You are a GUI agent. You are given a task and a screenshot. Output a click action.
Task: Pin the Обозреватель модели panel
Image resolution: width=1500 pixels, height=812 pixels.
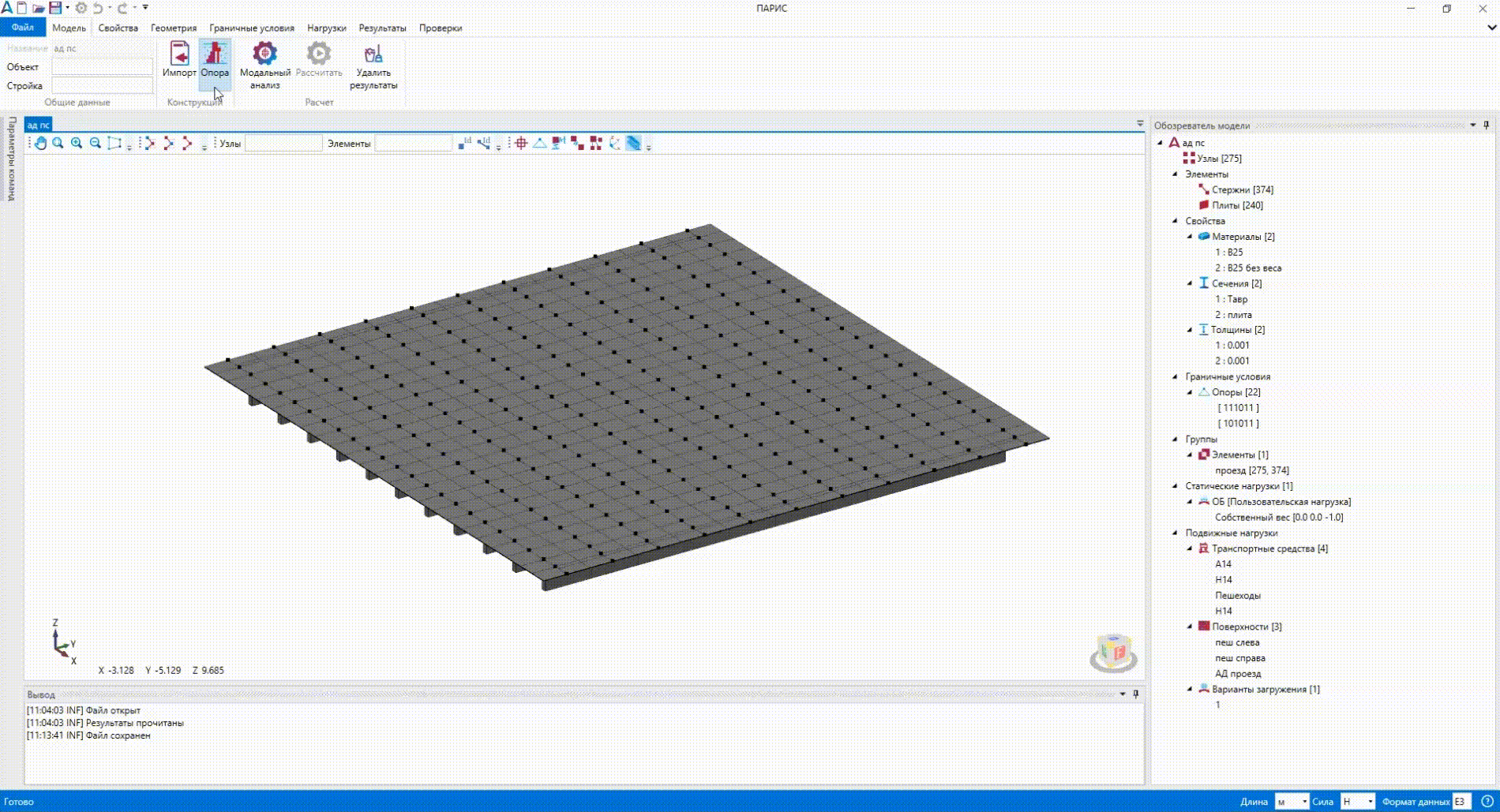pyautogui.click(x=1487, y=125)
